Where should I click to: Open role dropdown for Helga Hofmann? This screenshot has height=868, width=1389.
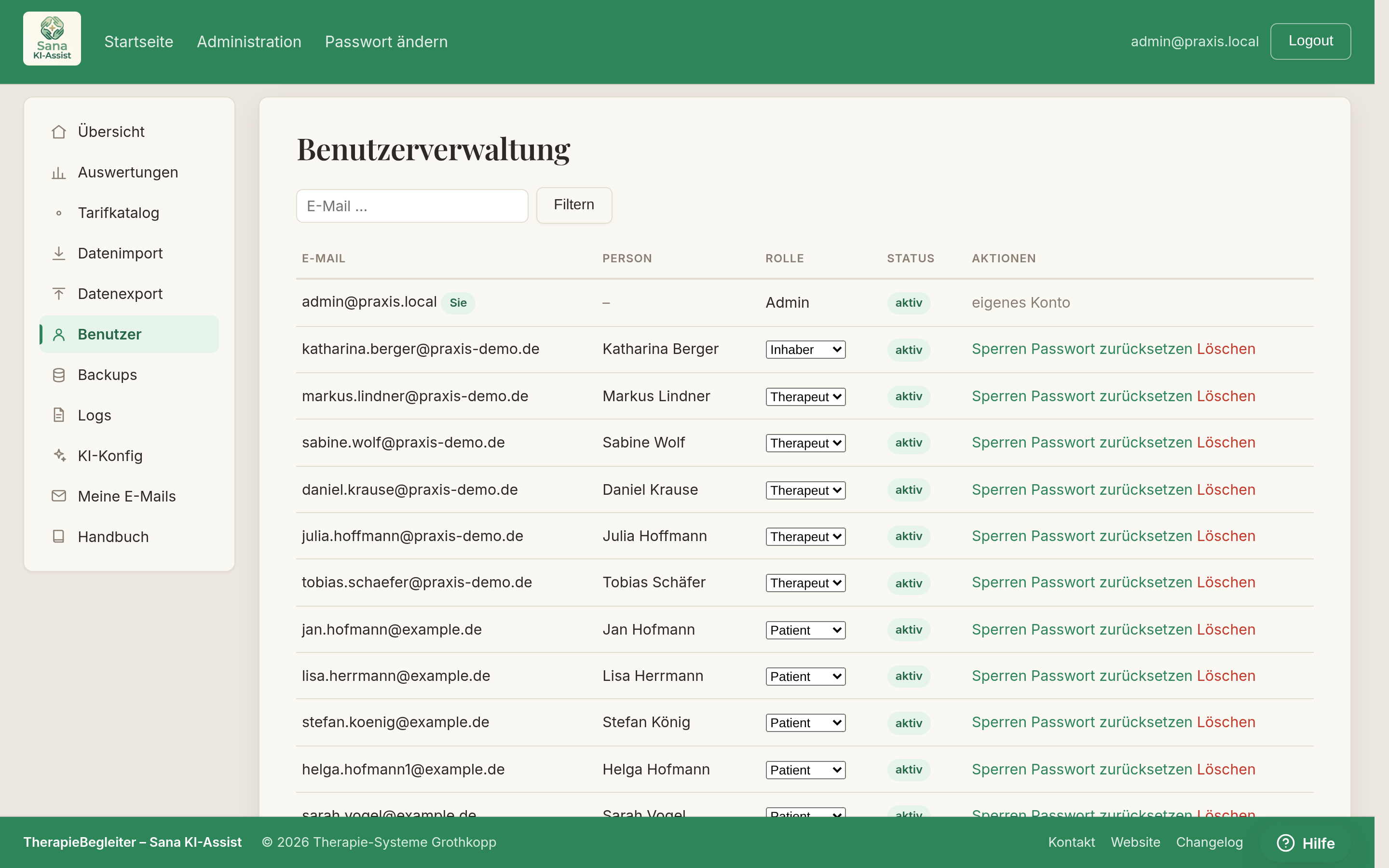[x=805, y=771]
